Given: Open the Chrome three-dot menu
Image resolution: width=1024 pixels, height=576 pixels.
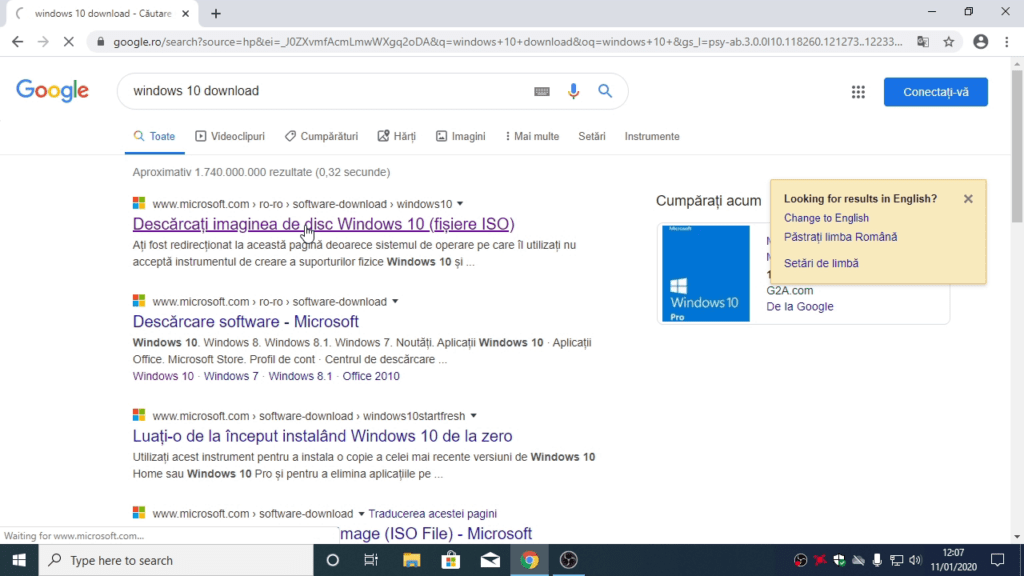Looking at the screenshot, I should [1006, 42].
